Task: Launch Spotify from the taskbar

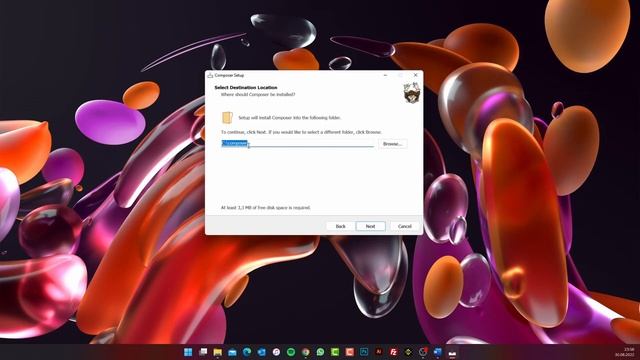Action: tap(291, 352)
